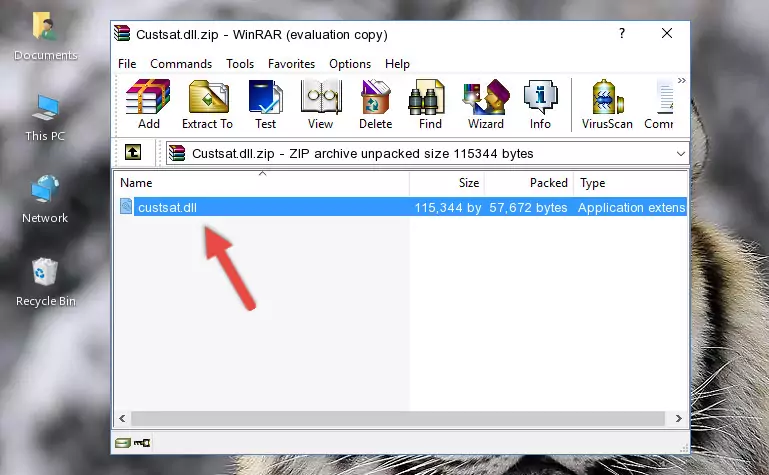Screen dimensions: 769x475
Task: Go up one folder level
Action: 133,152
